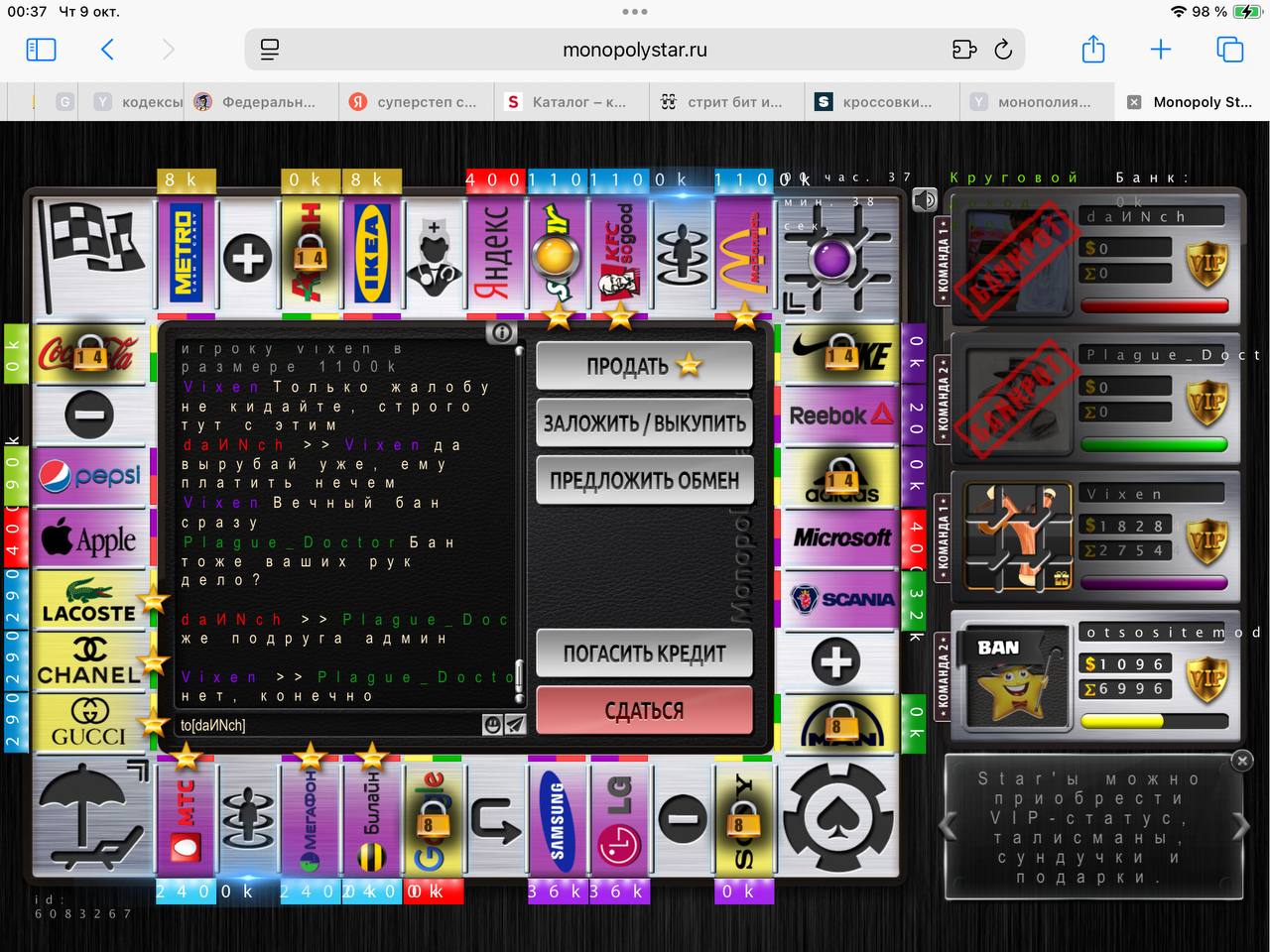Click the beach umbrella corner cell

[91, 817]
